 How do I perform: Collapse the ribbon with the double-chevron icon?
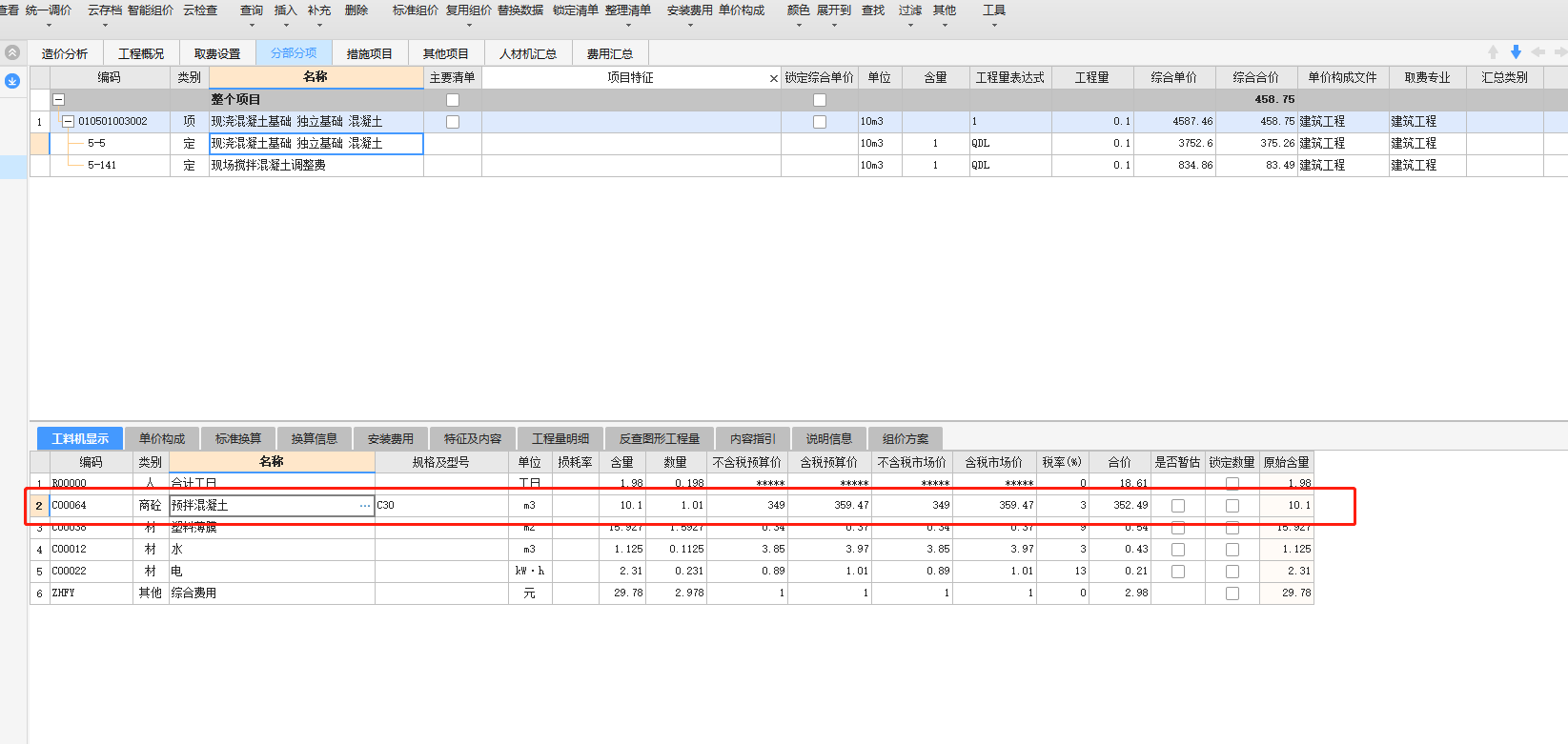pyautogui.click(x=12, y=52)
